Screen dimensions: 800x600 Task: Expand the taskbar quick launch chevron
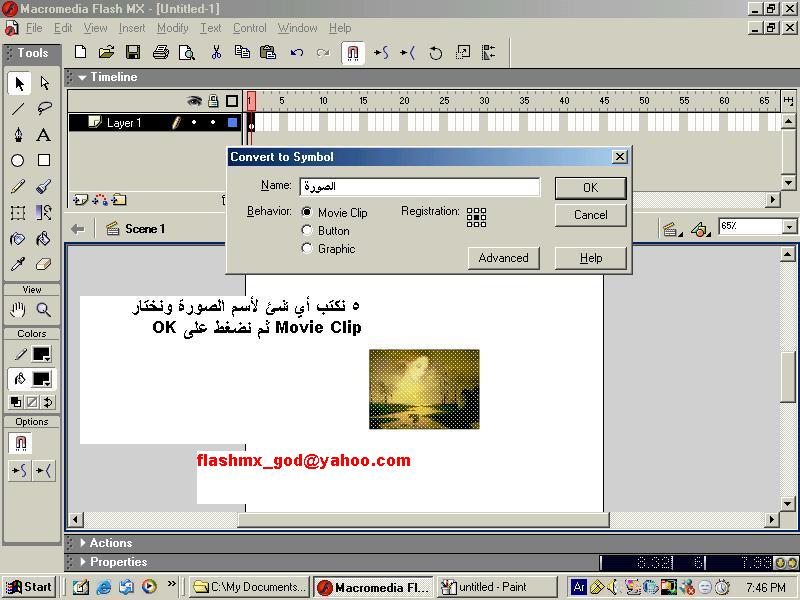tap(171, 583)
